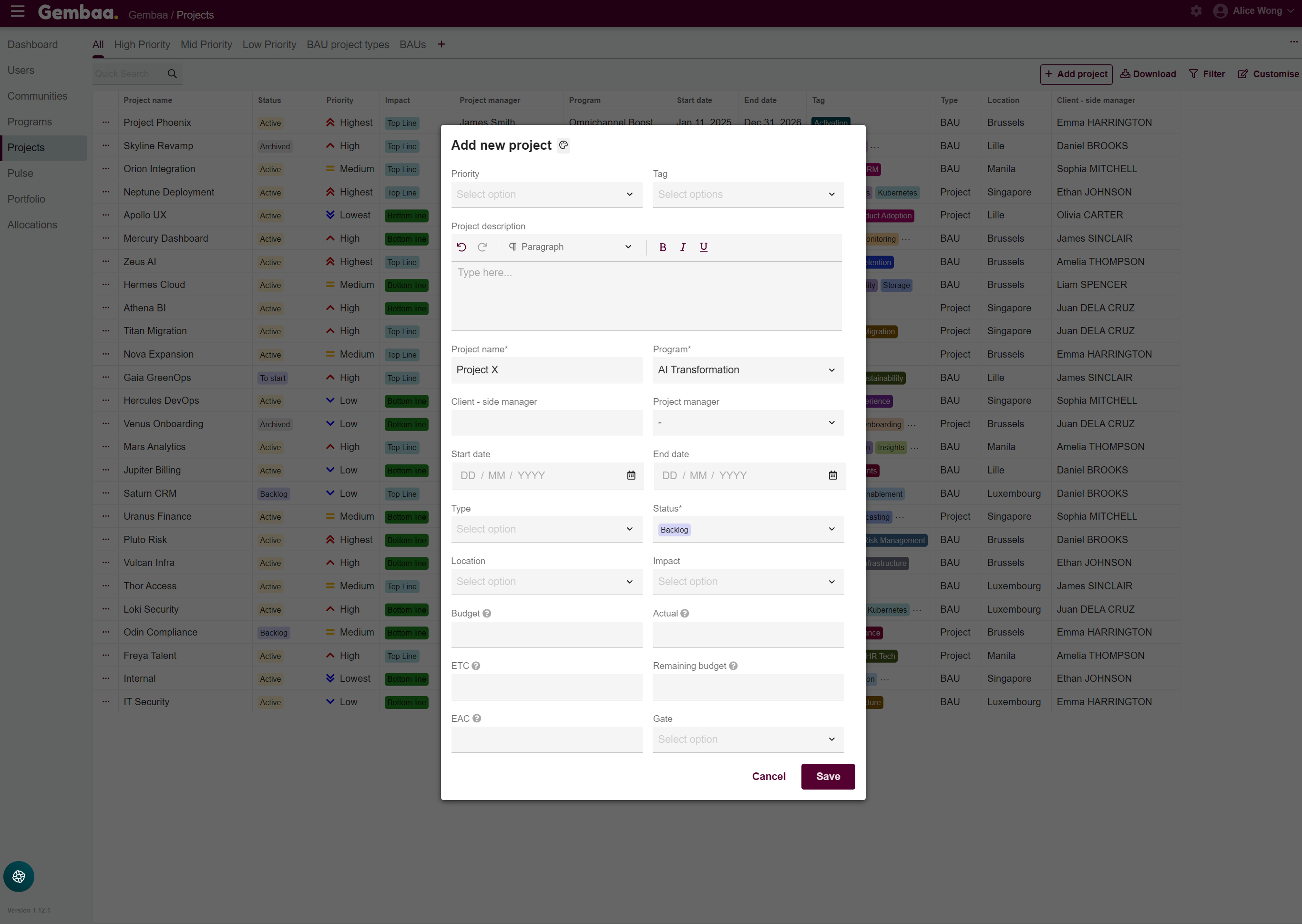Open the Start date calendar picker

(x=631, y=475)
